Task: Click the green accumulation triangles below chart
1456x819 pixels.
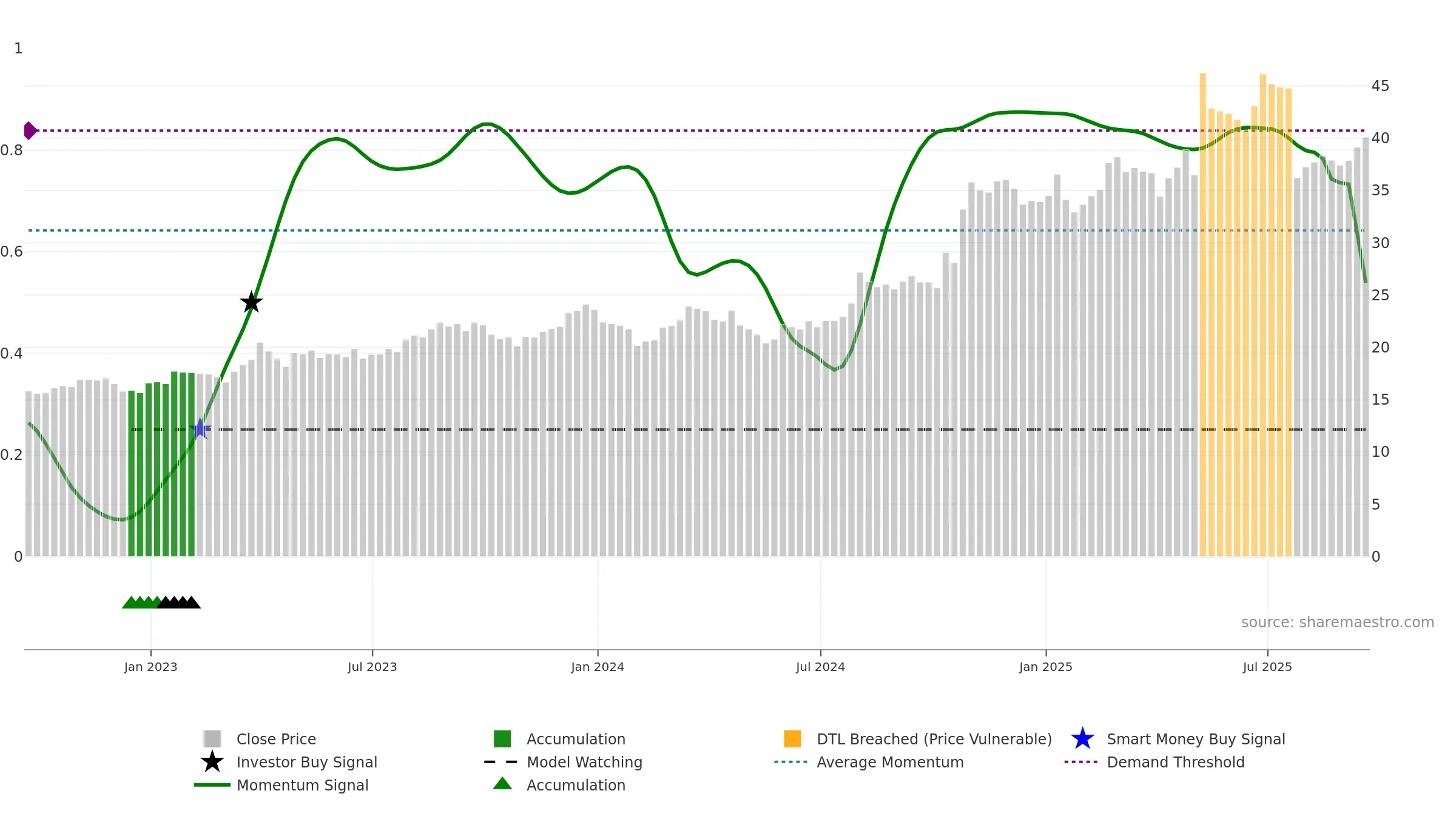Action: [141, 602]
